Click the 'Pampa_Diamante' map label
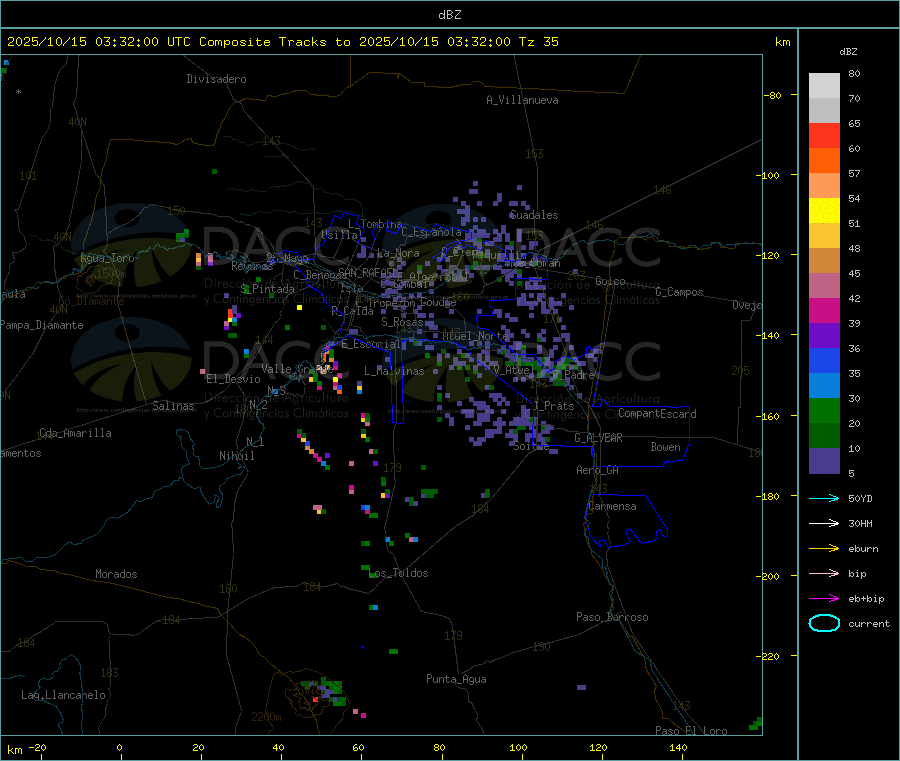The height and width of the screenshot is (761, 900). [42, 325]
